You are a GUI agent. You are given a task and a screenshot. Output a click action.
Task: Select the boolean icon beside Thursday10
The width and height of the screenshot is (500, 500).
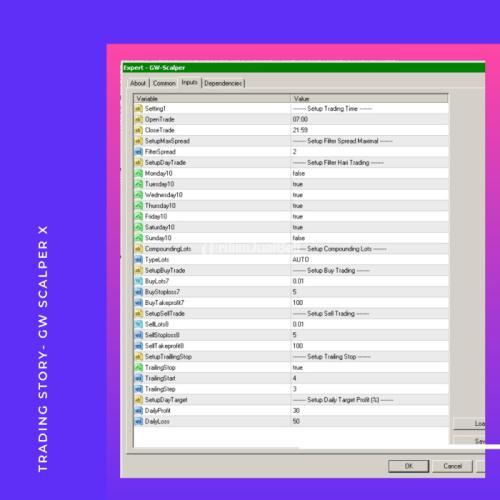pyautogui.click(x=139, y=206)
